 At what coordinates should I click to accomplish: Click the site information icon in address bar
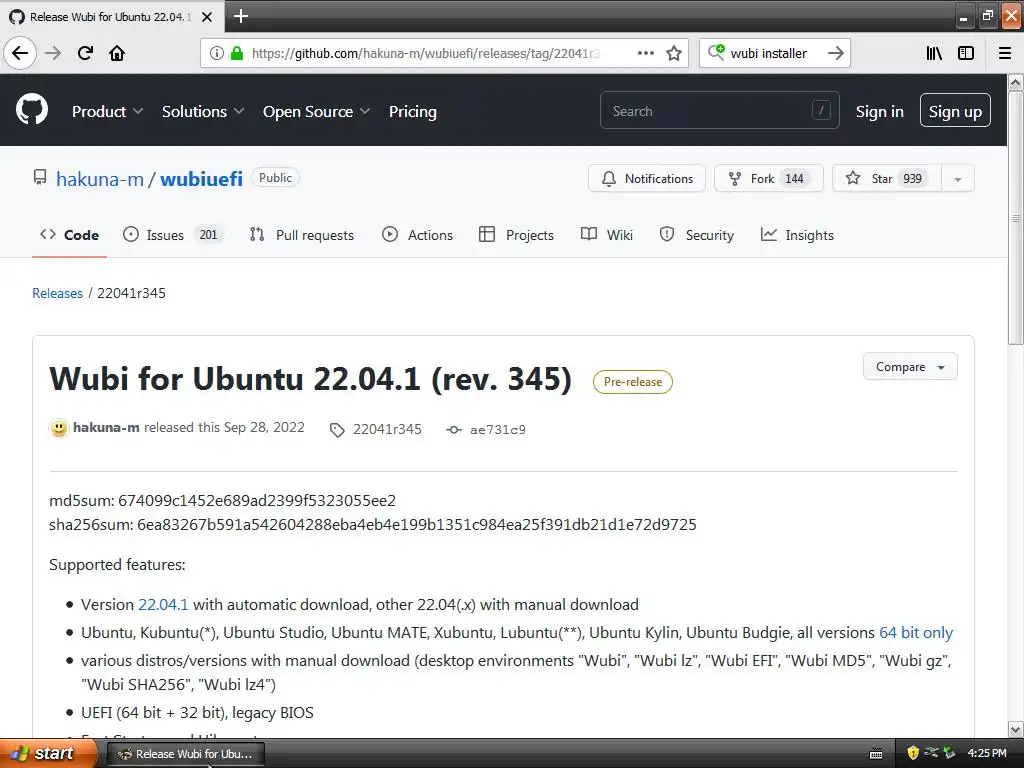pos(217,53)
